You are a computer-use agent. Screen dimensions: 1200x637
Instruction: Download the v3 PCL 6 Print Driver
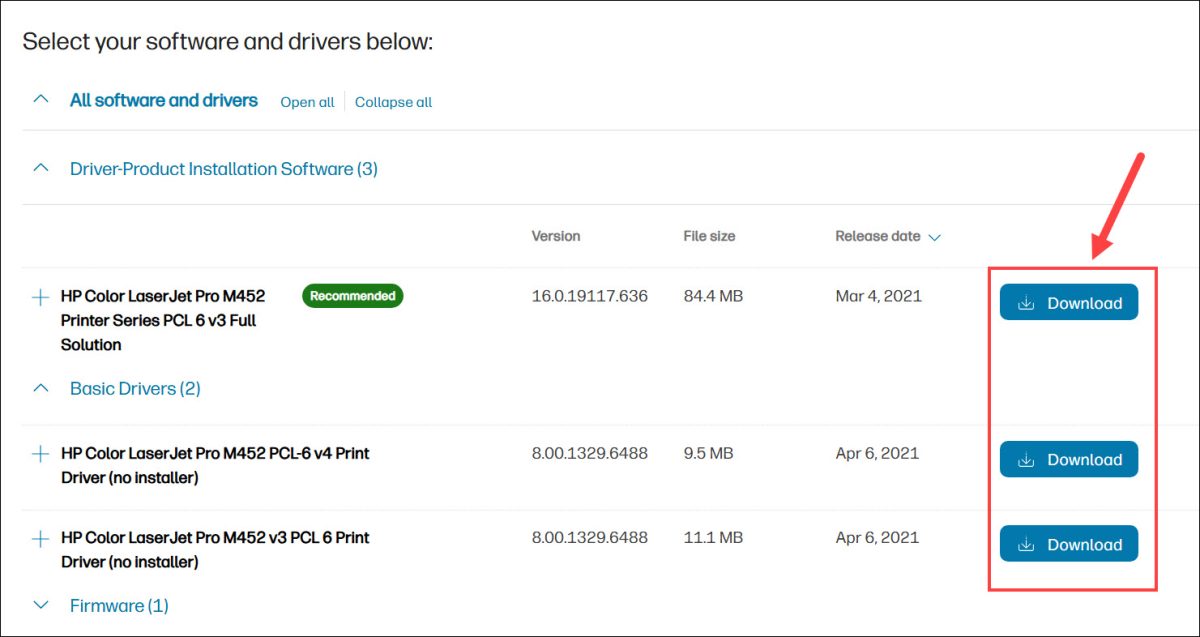coord(1069,543)
